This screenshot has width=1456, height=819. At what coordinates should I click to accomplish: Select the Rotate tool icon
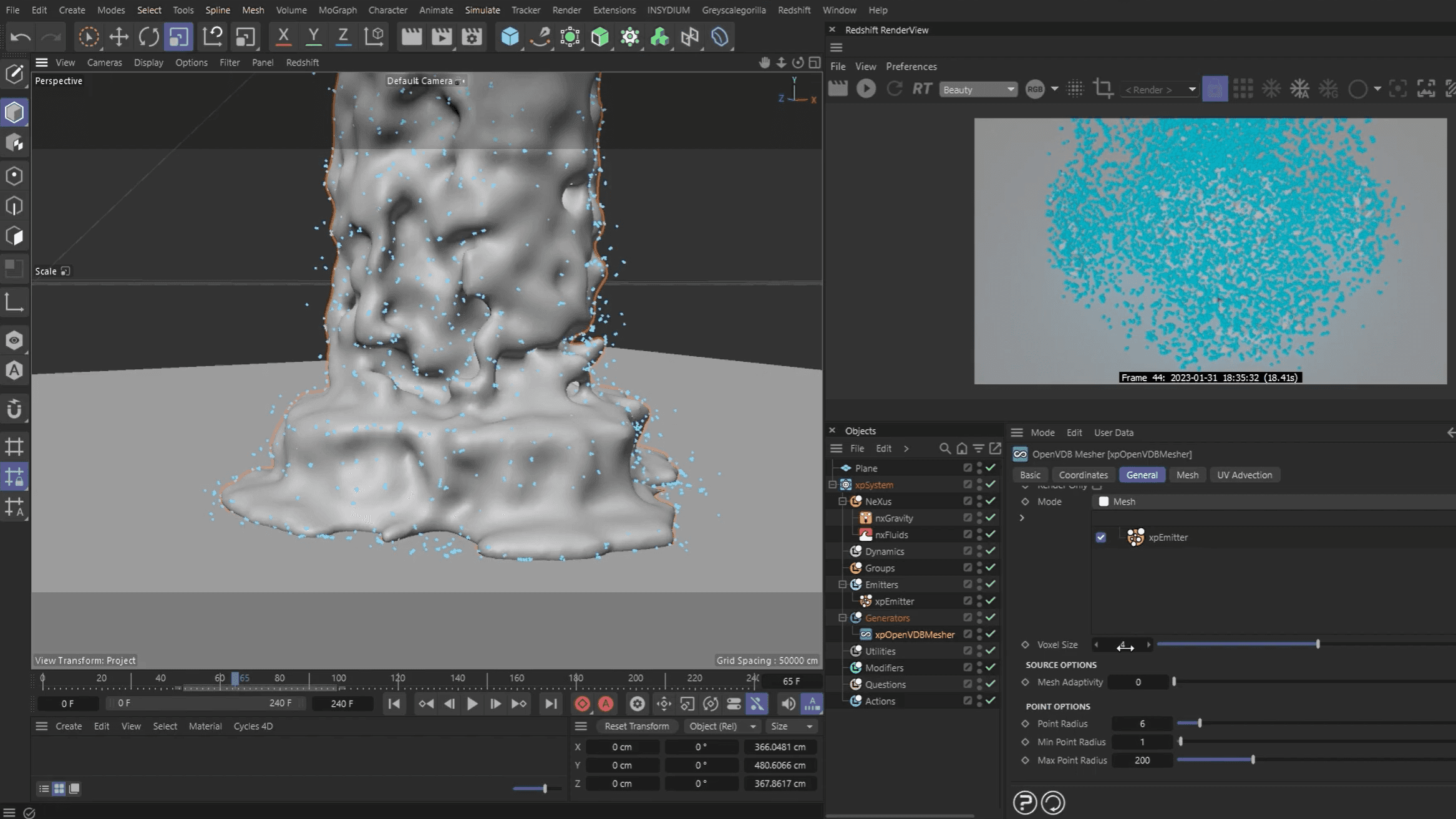[x=148, y=37]
